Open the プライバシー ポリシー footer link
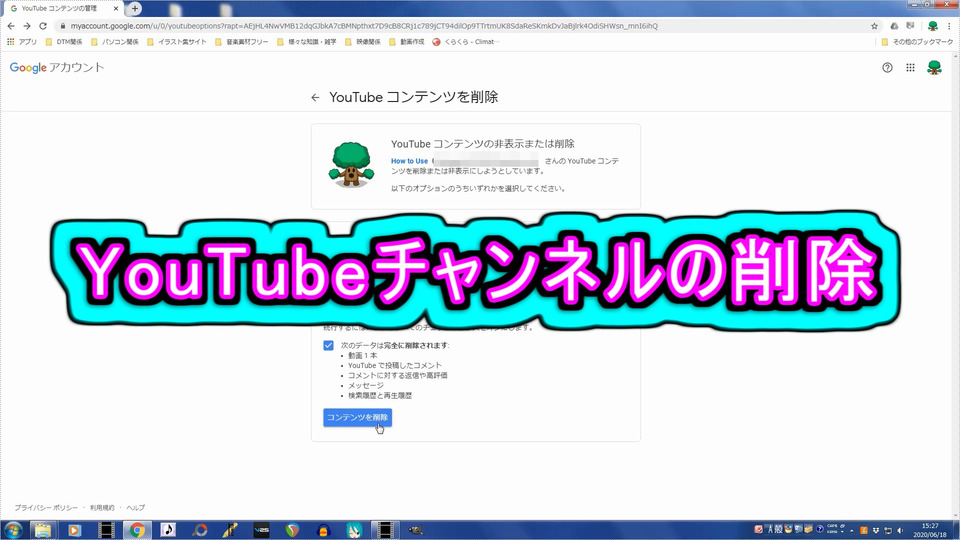The image size is (960, 540). coord(46,508)
